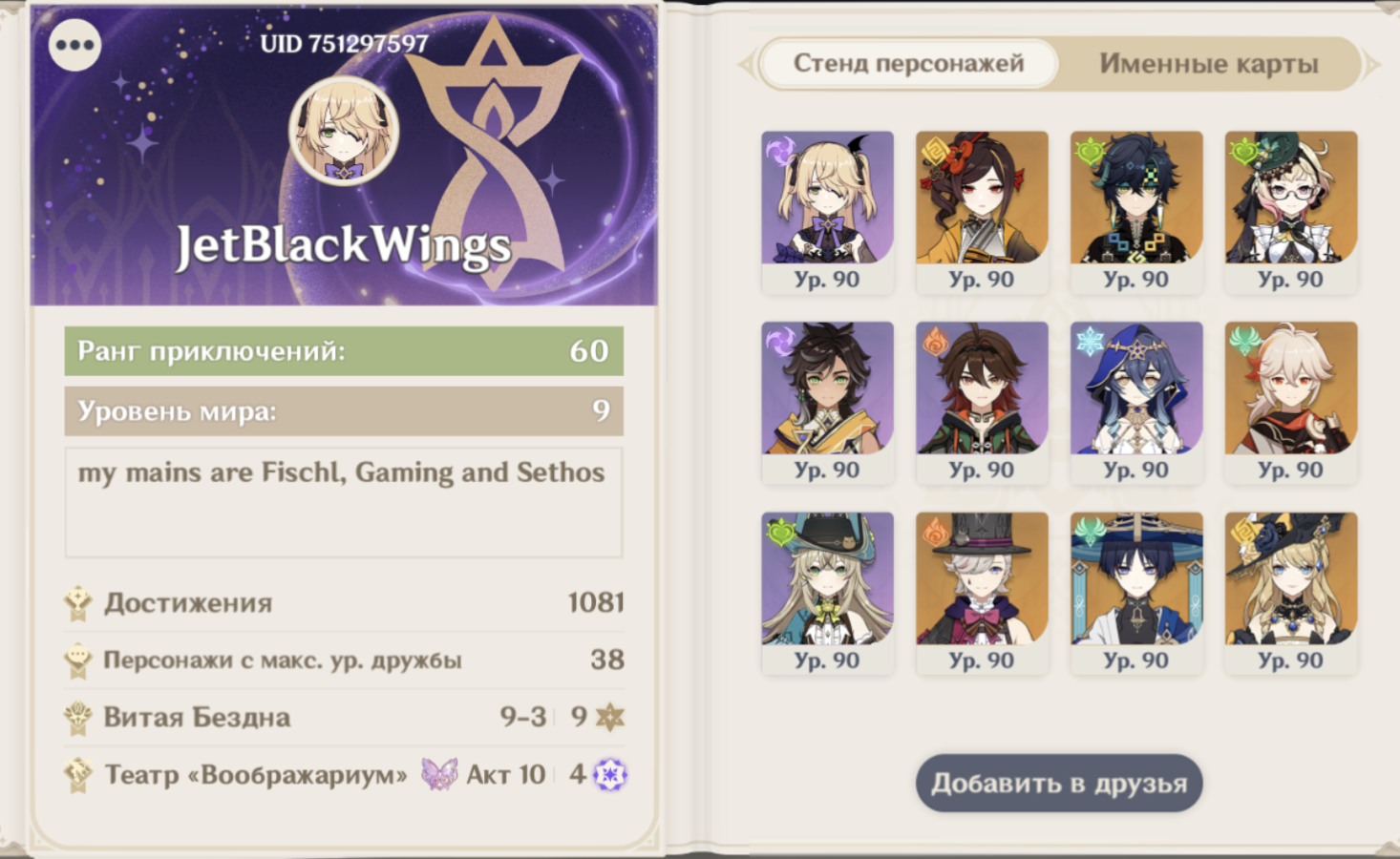Click the Abyss star count icon
Viewport: 1400px width, 859px height.
609,717
